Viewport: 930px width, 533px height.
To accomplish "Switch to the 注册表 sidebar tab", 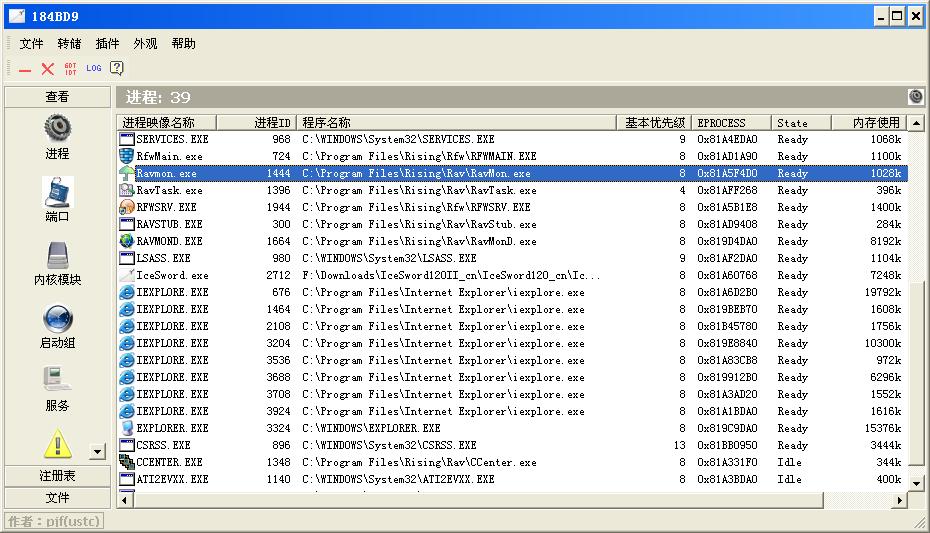I will coord(58,476).
